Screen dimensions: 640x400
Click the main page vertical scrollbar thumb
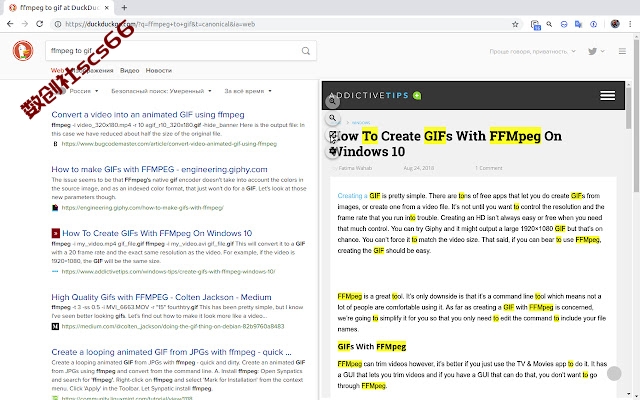click(636, 114)
